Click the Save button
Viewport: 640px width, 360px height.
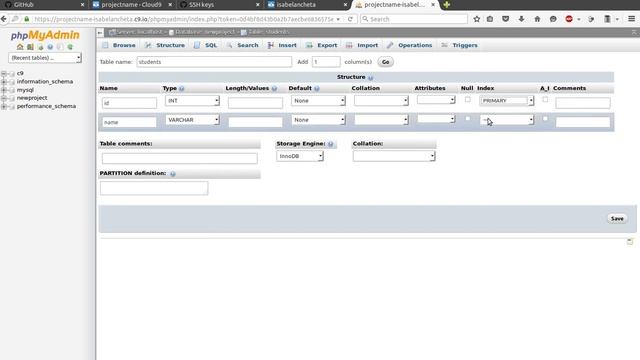(x=617, y=218)
